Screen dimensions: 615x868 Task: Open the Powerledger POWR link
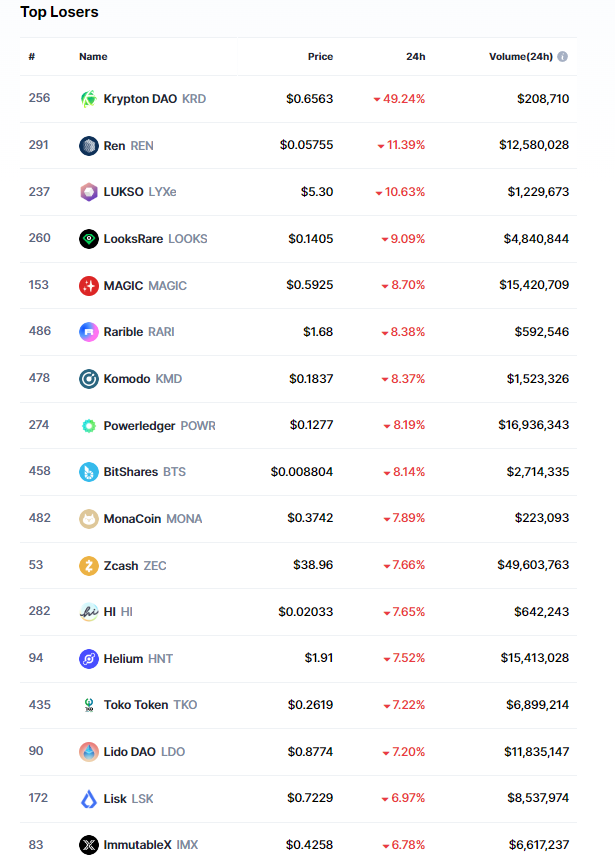pos(159,426)
